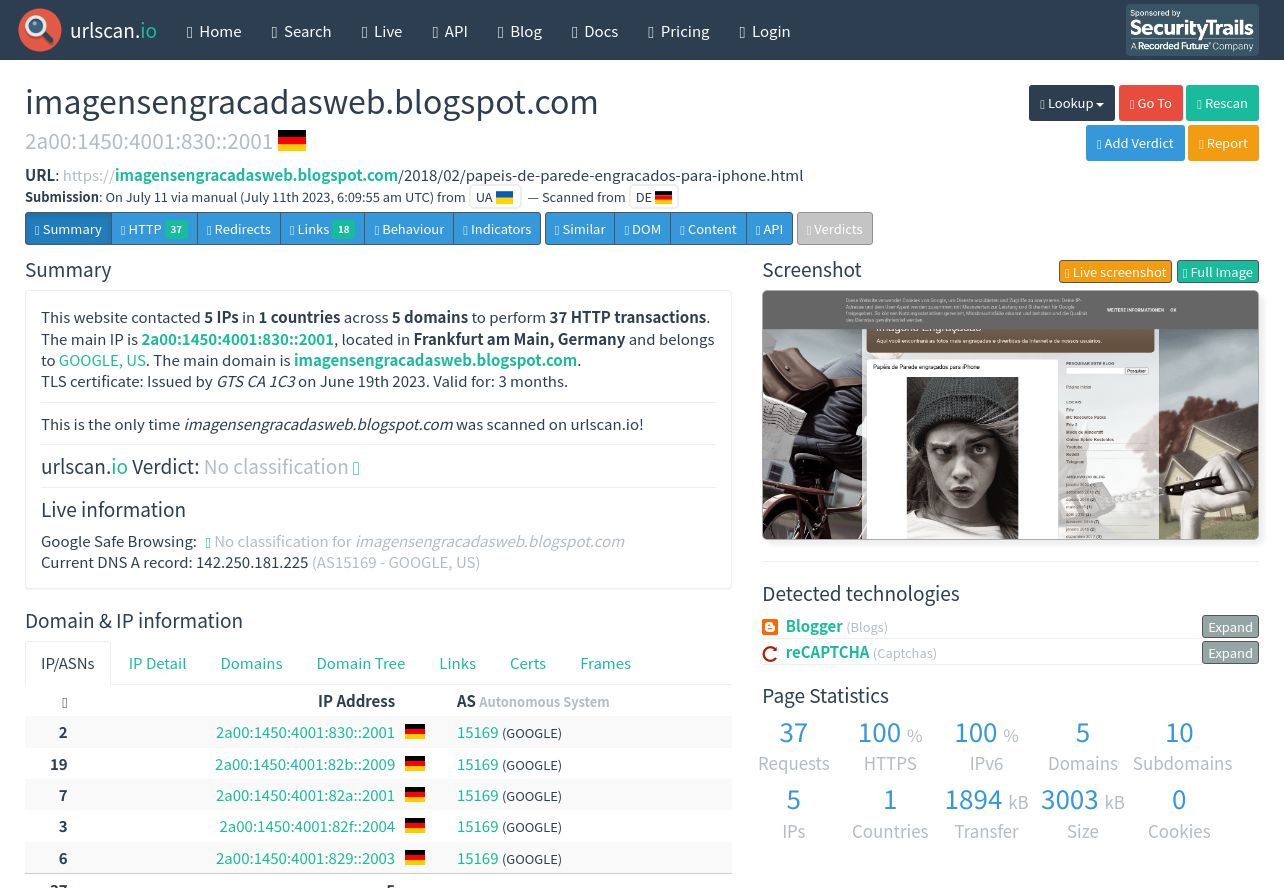Select the Indicators tab
The width and height of the screenshot is (1284, 888).
[497, 229]
